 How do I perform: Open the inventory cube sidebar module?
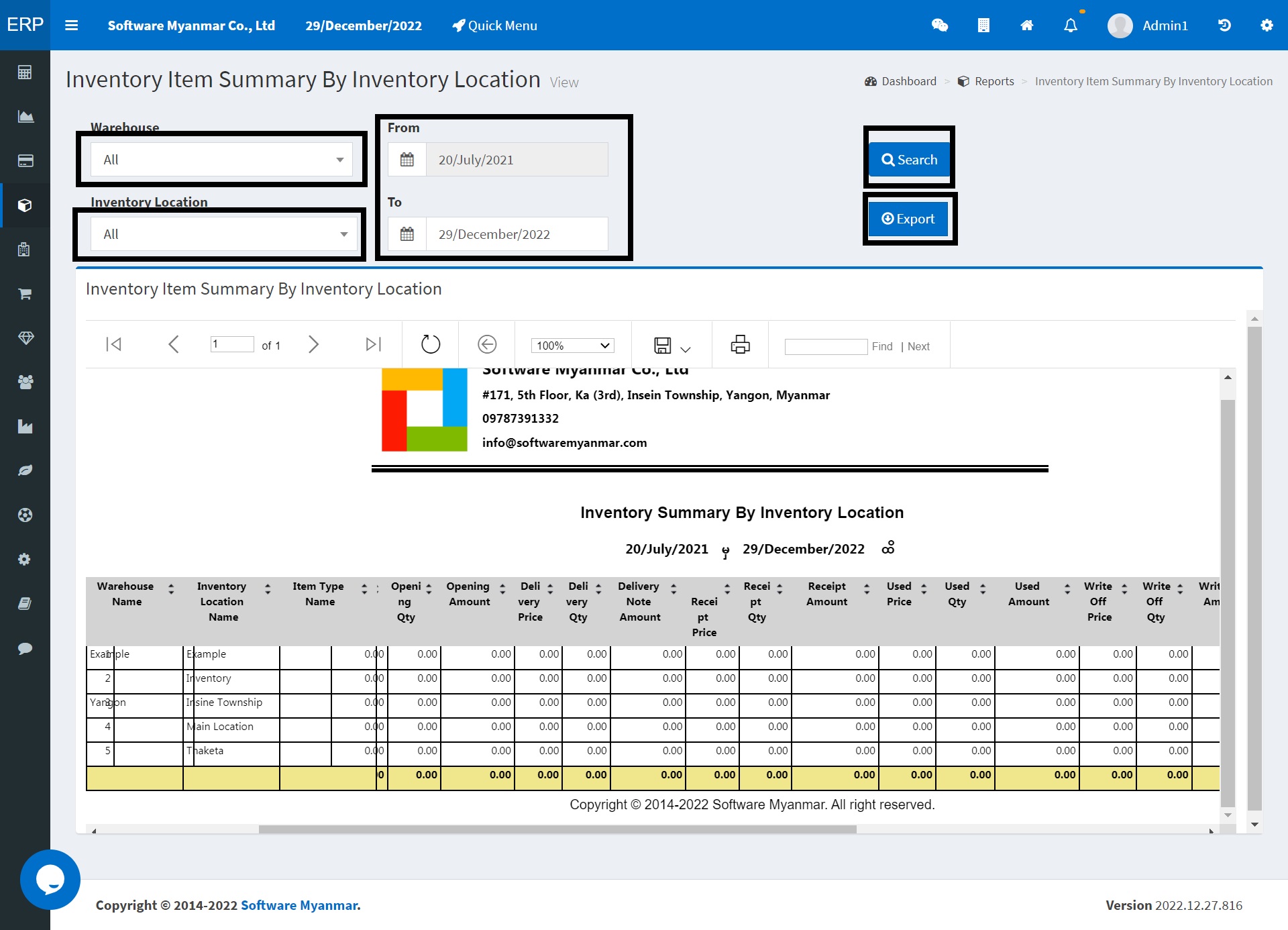(x=25, y=205)
